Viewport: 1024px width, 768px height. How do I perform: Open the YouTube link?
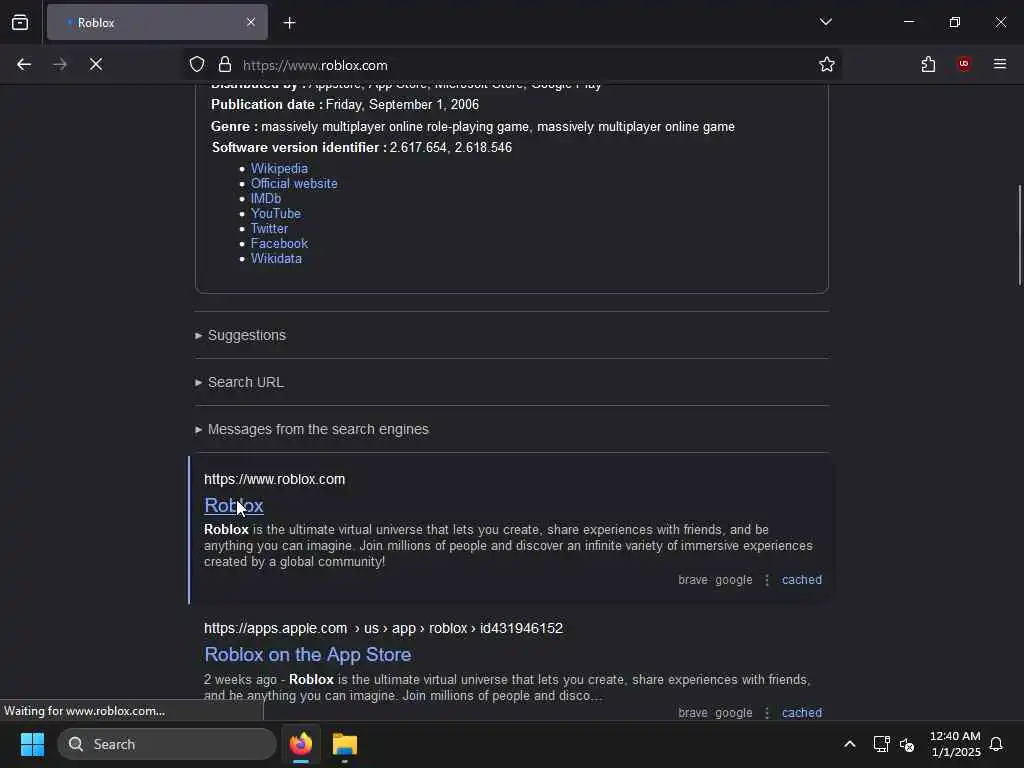pos(276,214)
